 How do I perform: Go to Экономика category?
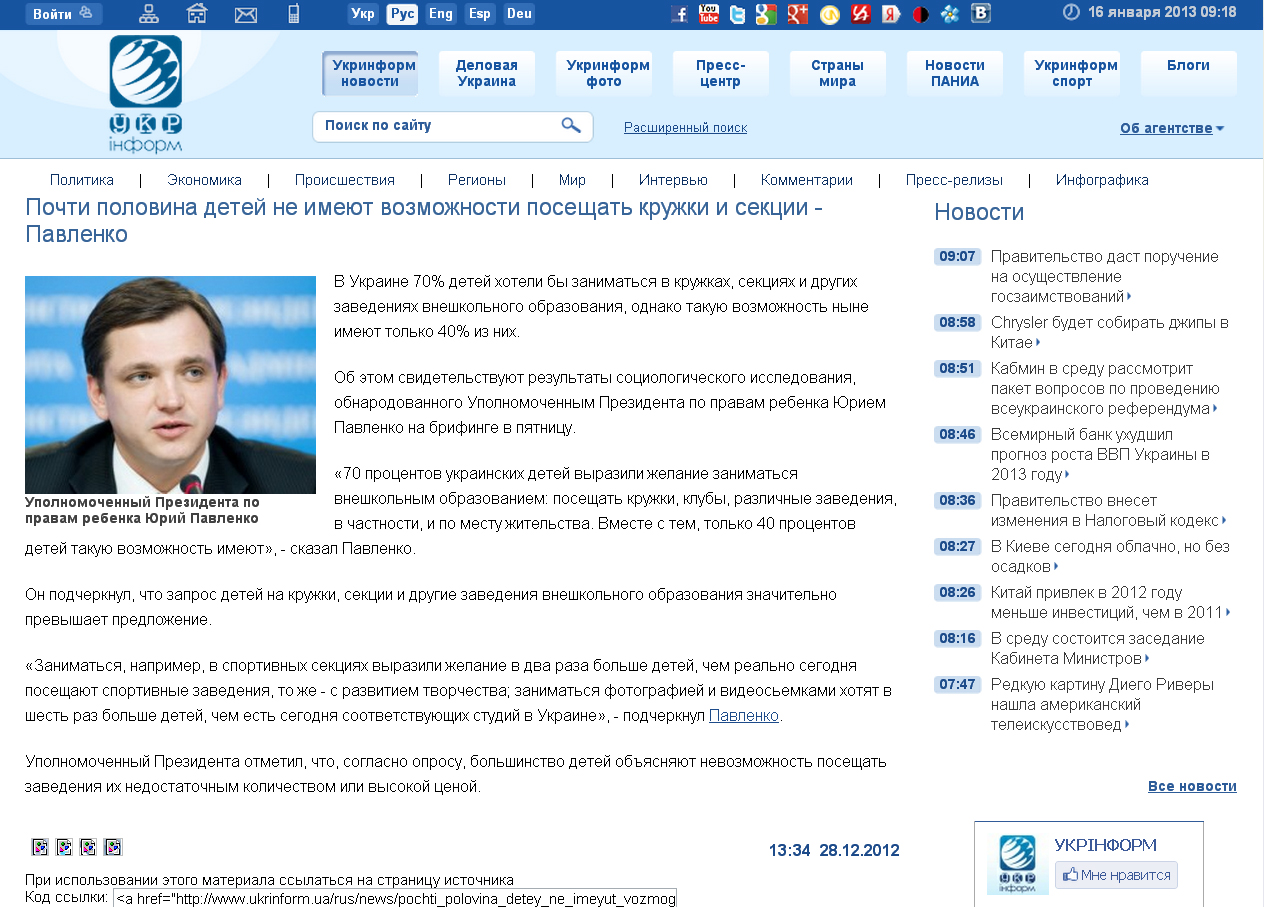click(x=205, y=180)
